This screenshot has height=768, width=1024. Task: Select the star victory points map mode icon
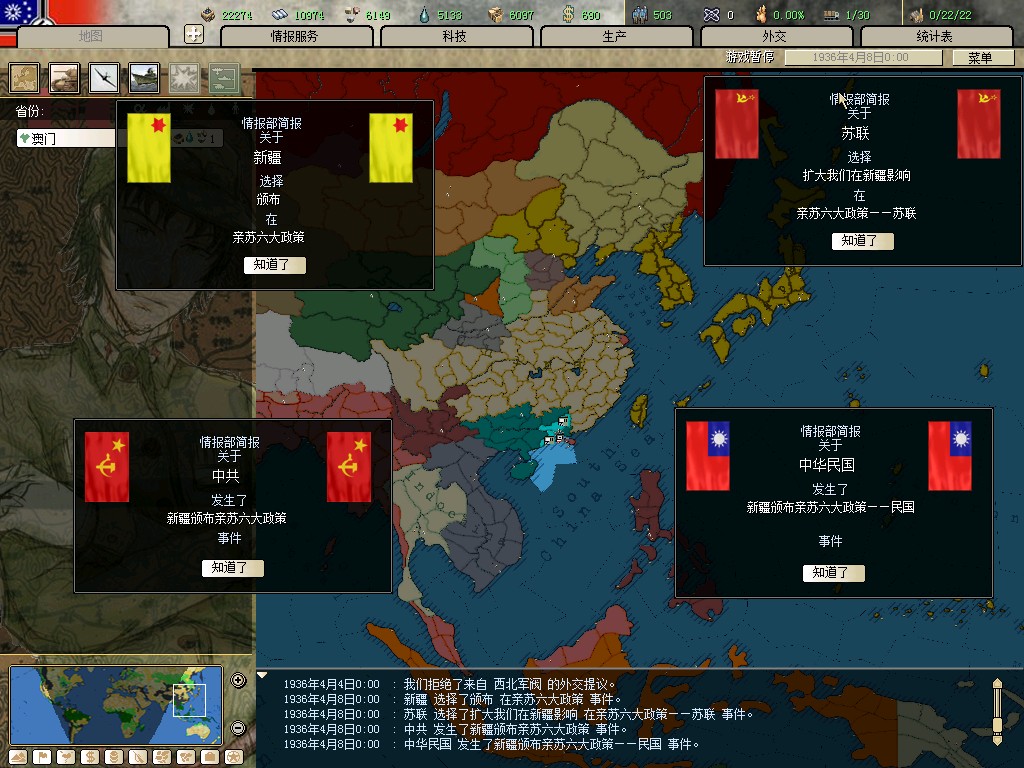click(x=234, y=758)
